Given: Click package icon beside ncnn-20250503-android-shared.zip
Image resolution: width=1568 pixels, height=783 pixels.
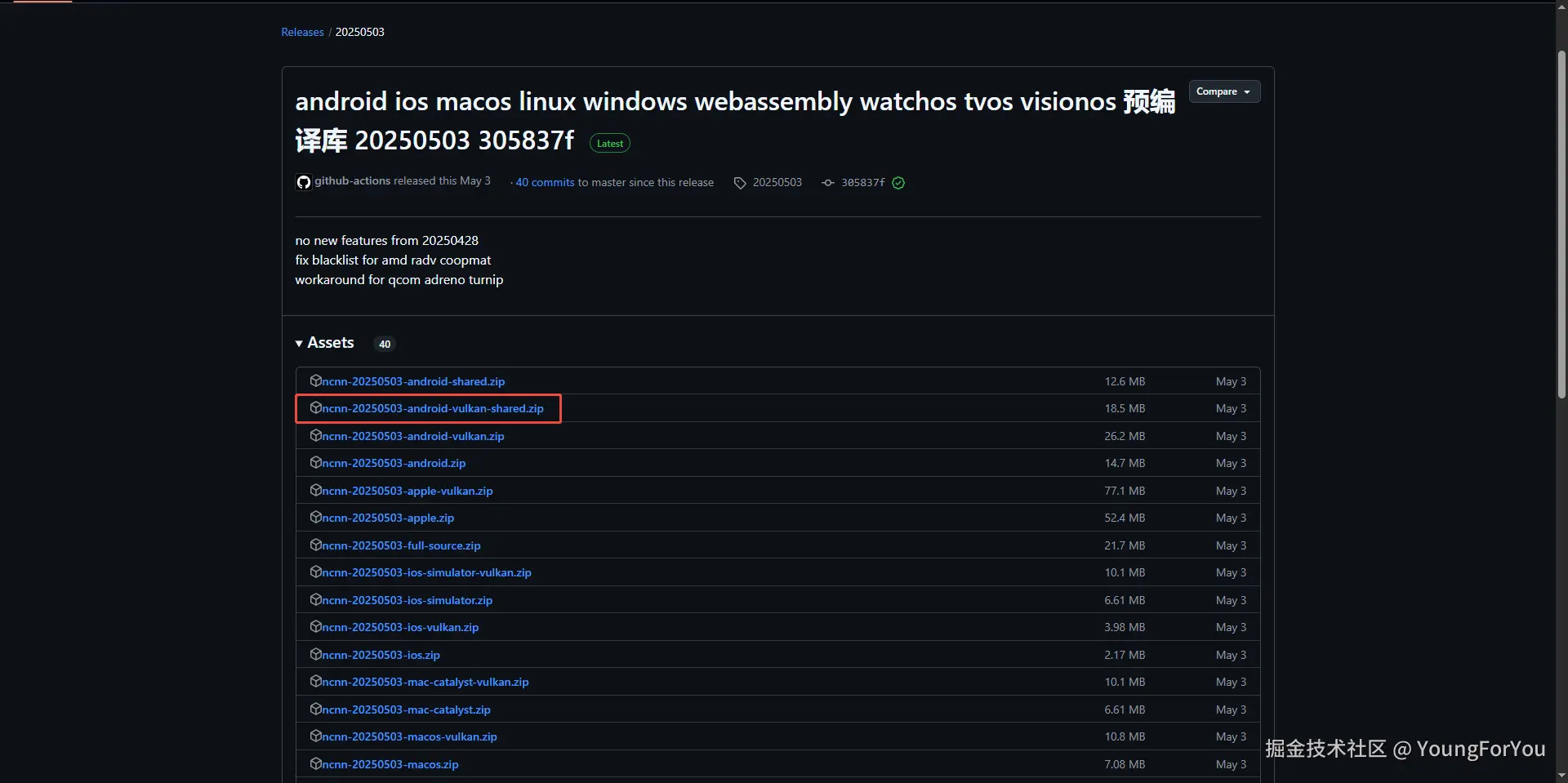Looking at the screenshot, I should tap(315, 380).
